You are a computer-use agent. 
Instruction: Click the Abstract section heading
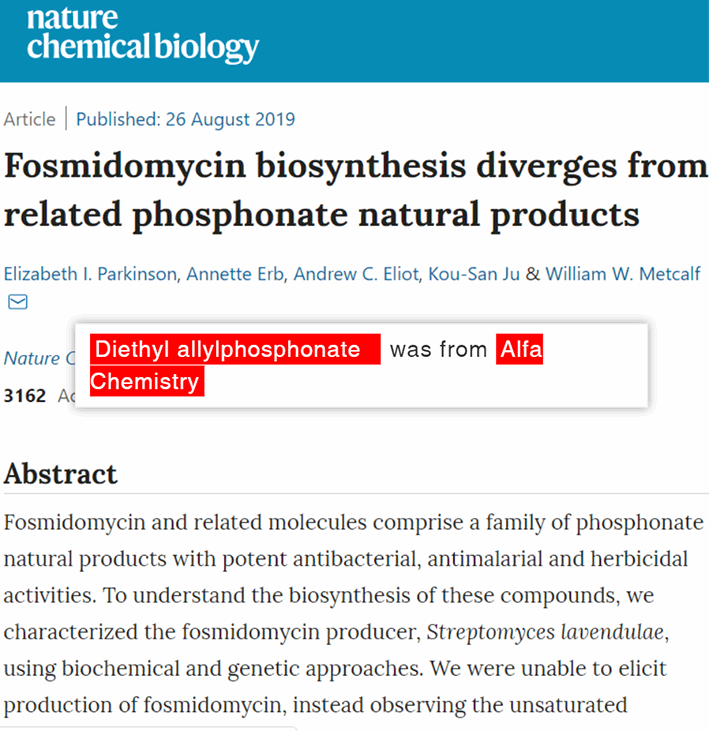point(61,474)
